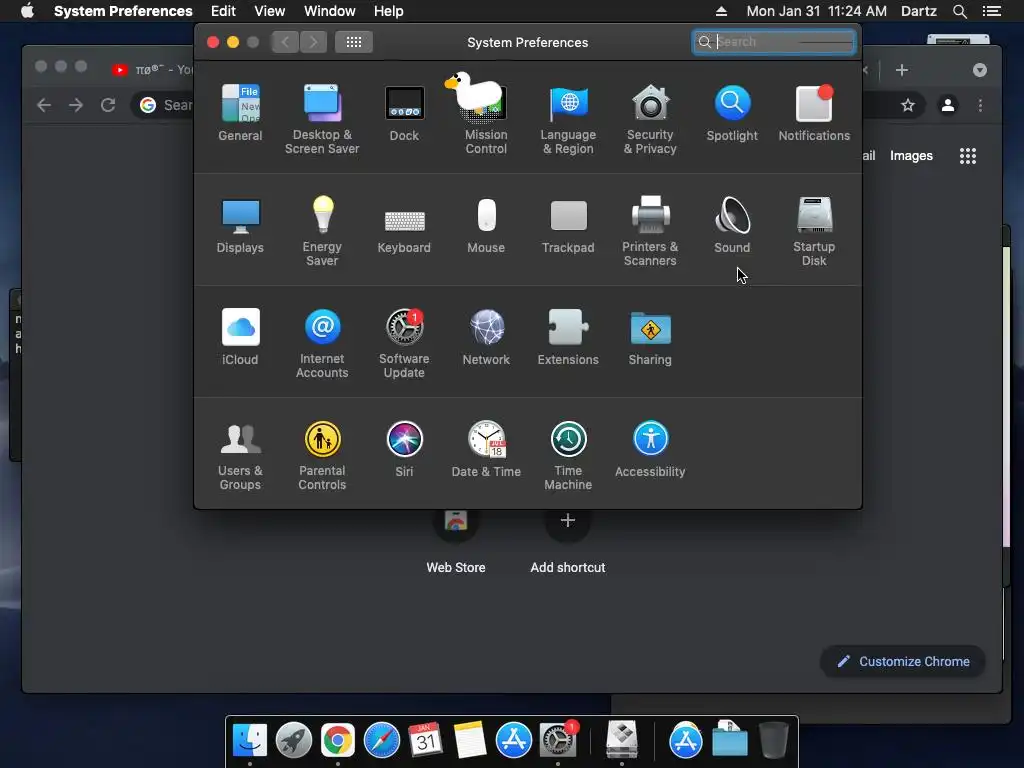Open Internet Accounts preferences
1024x768 pixels.
322,344
